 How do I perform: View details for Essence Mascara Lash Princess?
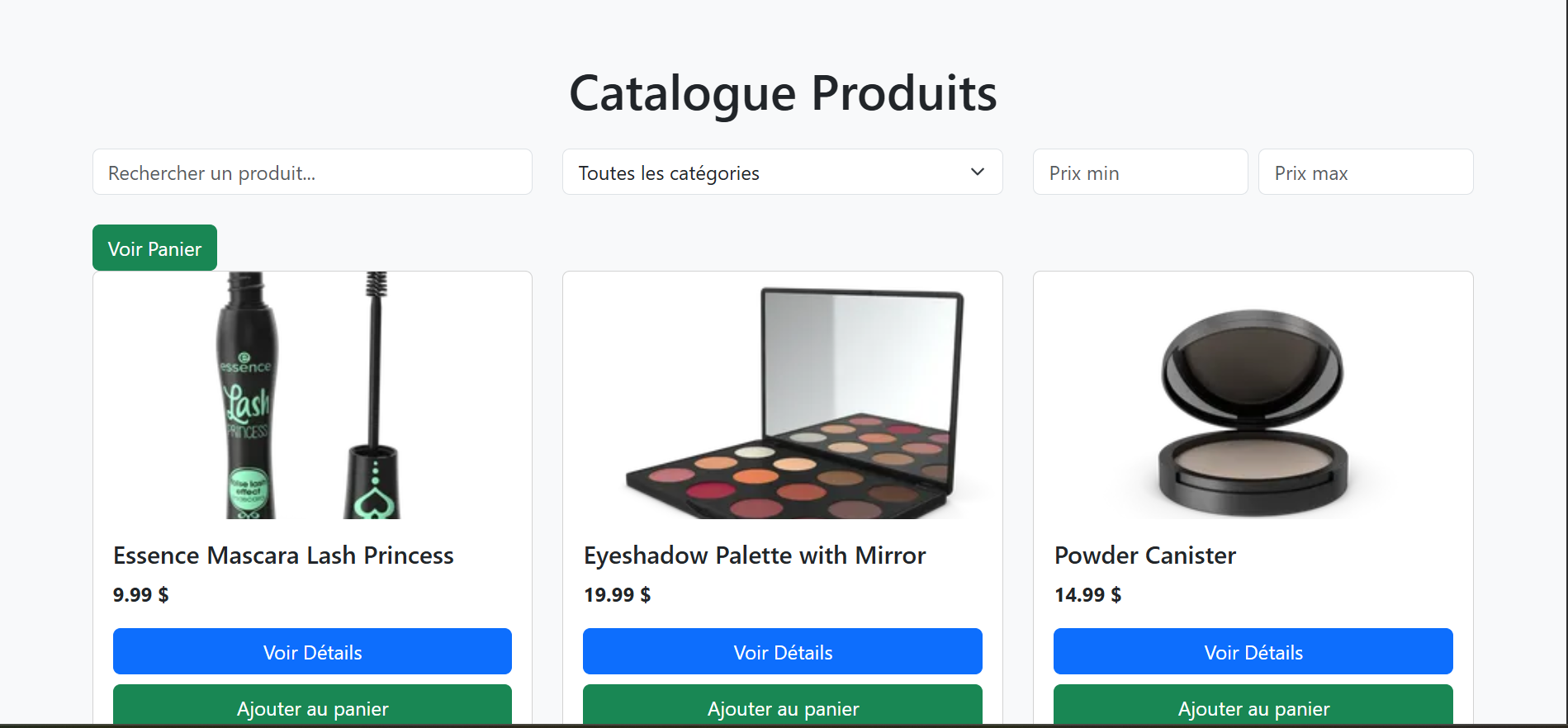[x=312, y=651]
